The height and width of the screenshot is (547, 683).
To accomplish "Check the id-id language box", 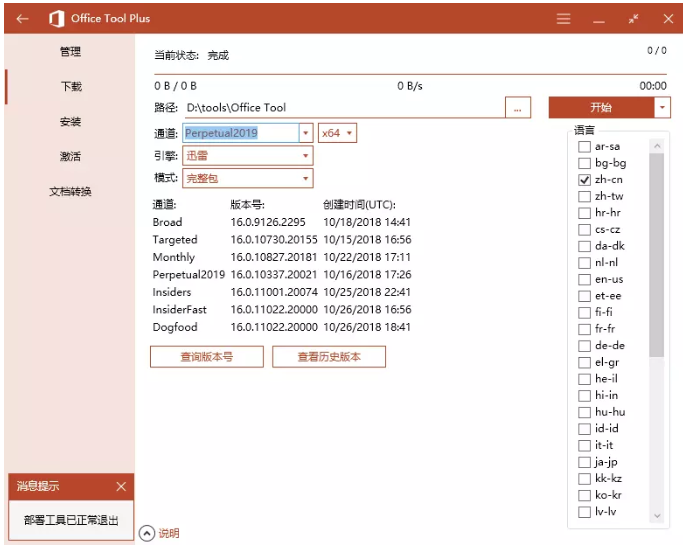I will point(584,429).
